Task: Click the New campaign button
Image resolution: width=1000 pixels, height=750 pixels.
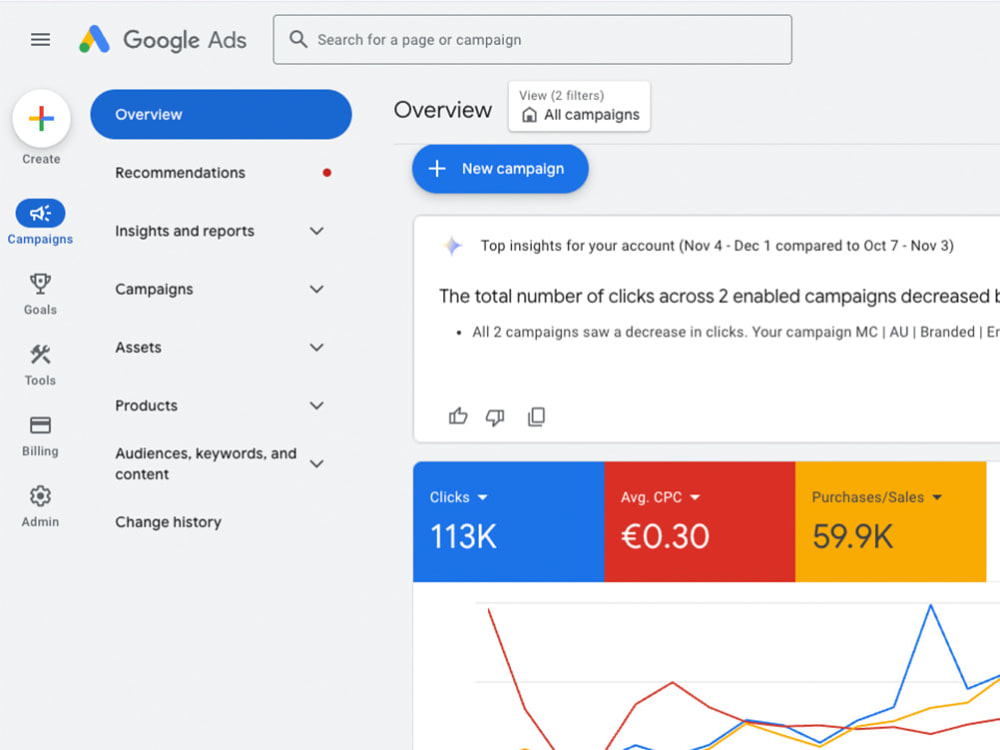Action: (500, 169)
